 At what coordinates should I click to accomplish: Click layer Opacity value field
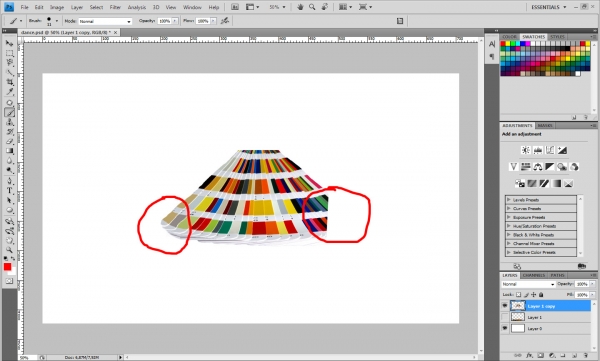582,284
